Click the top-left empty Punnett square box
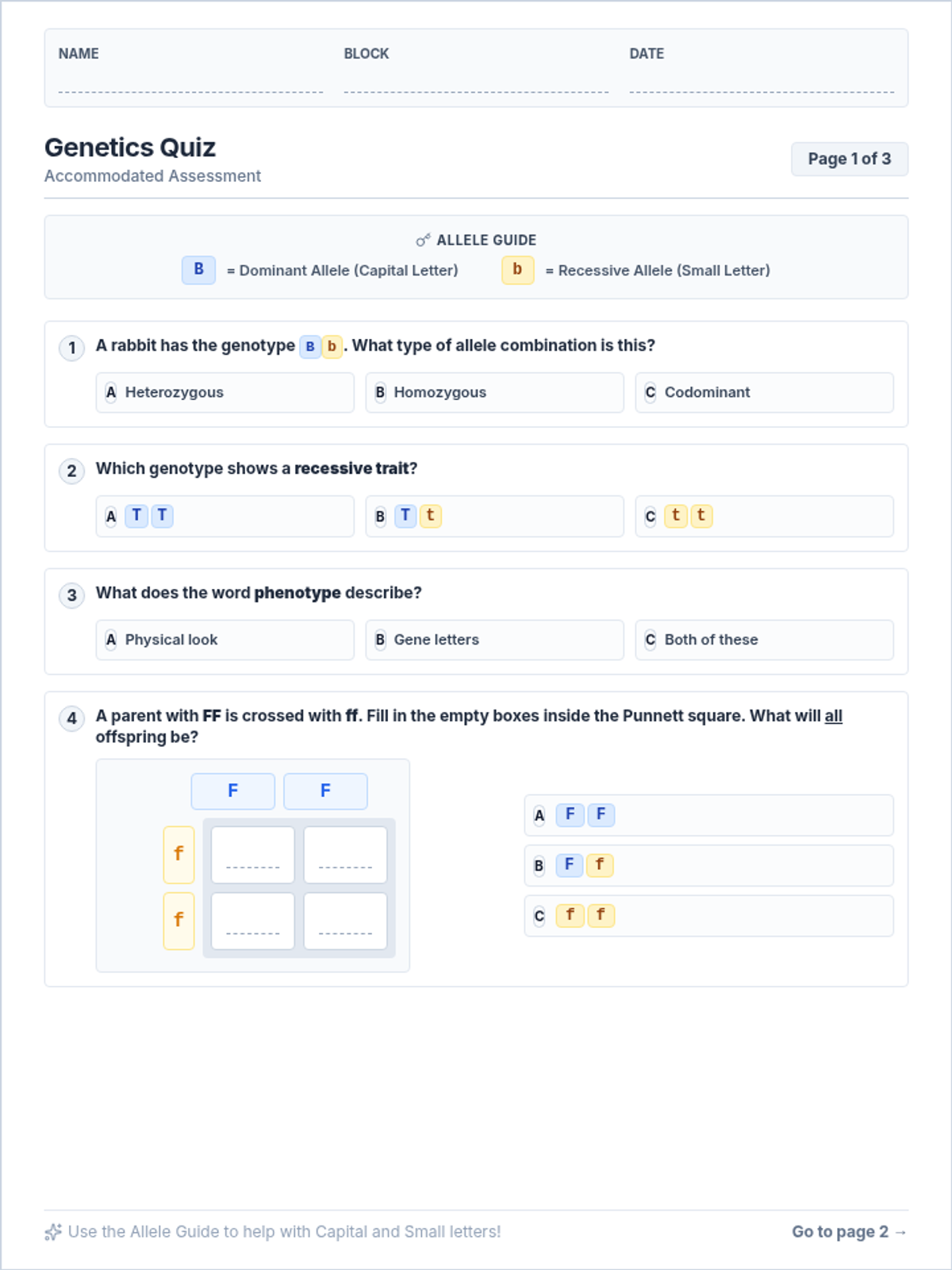The image size is (952, 1270). 253,855
